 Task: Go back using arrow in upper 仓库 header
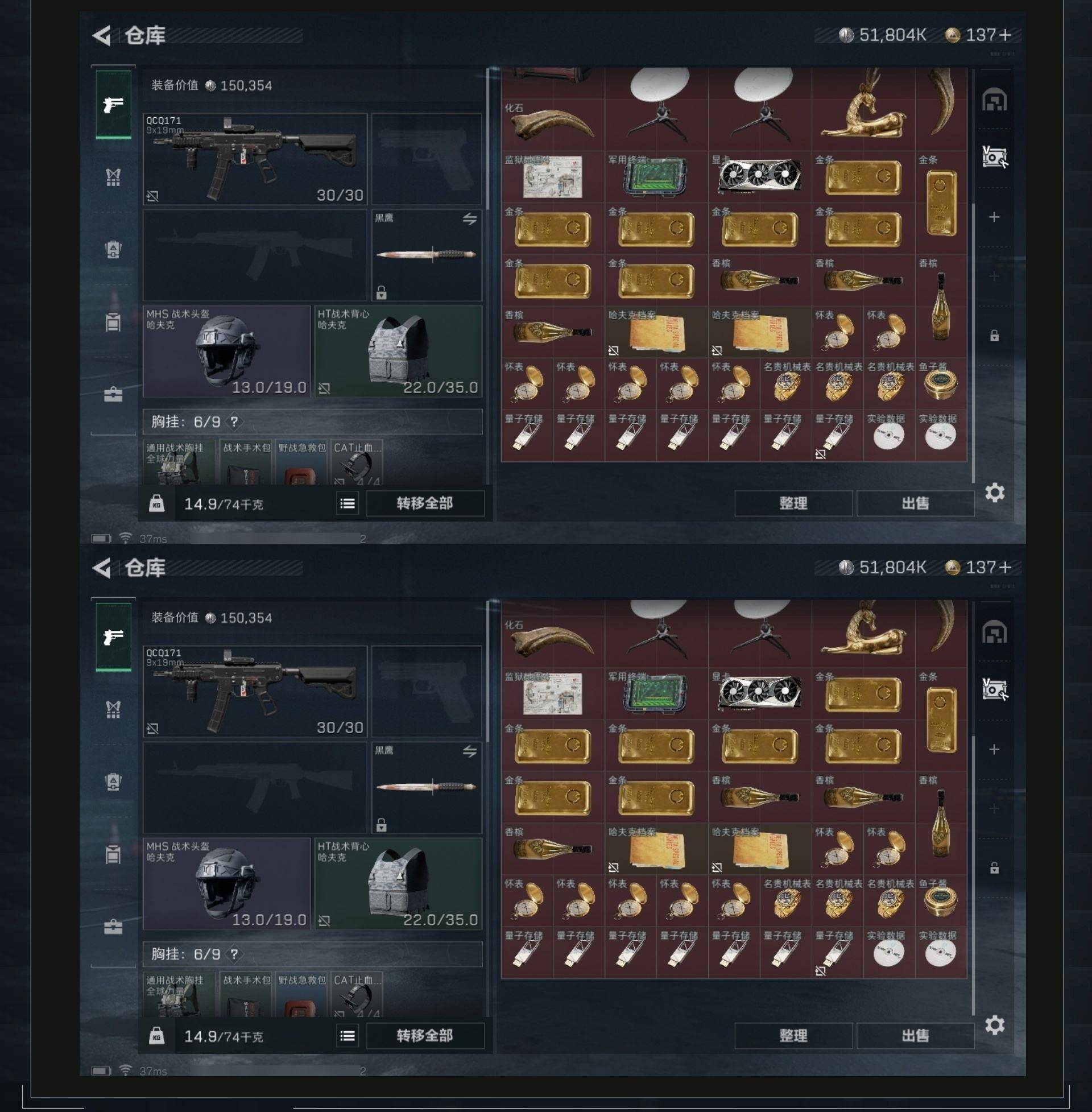pyautogui.click(x=101, y=36)
